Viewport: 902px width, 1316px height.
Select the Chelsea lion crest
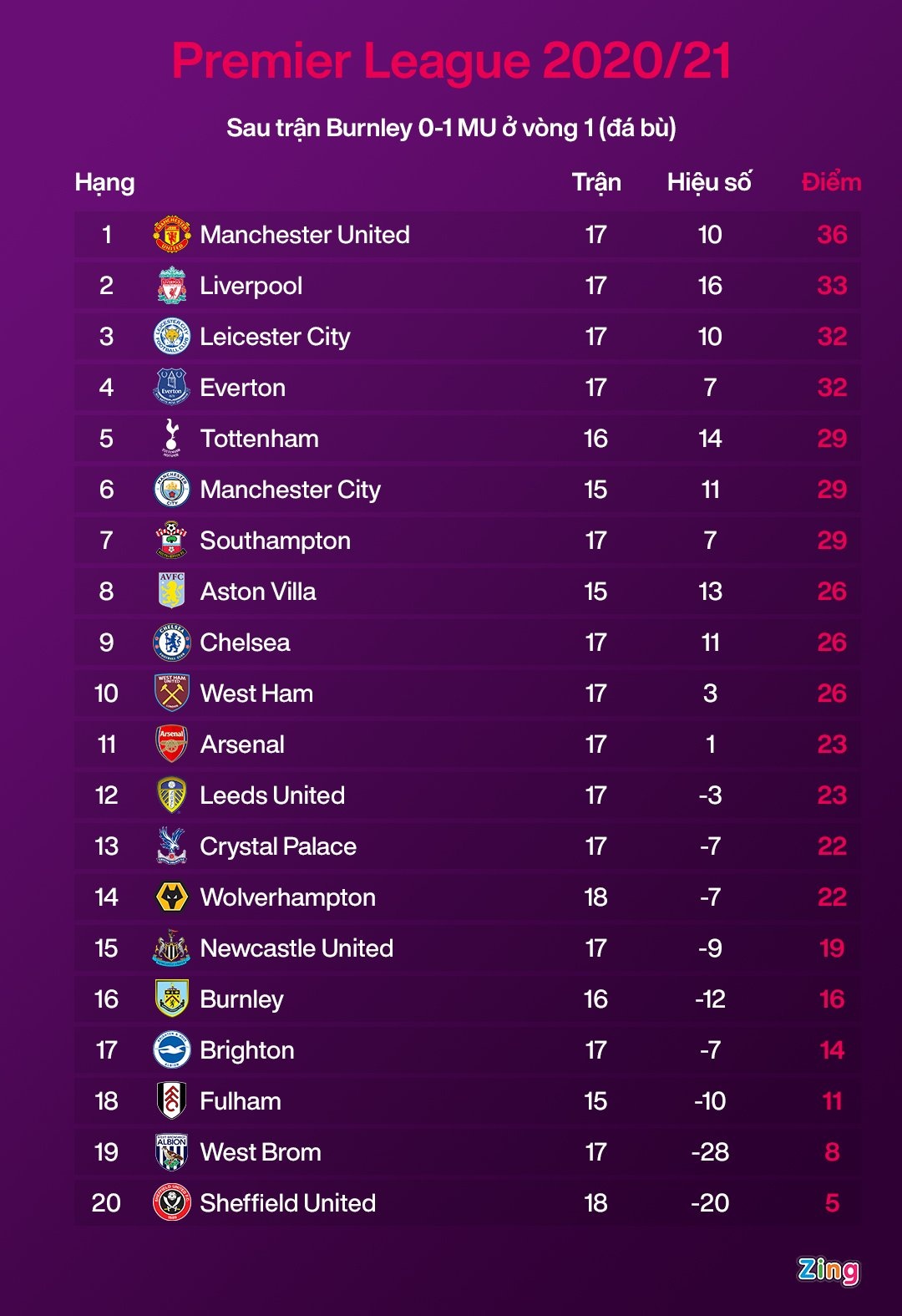pos(172,643)
